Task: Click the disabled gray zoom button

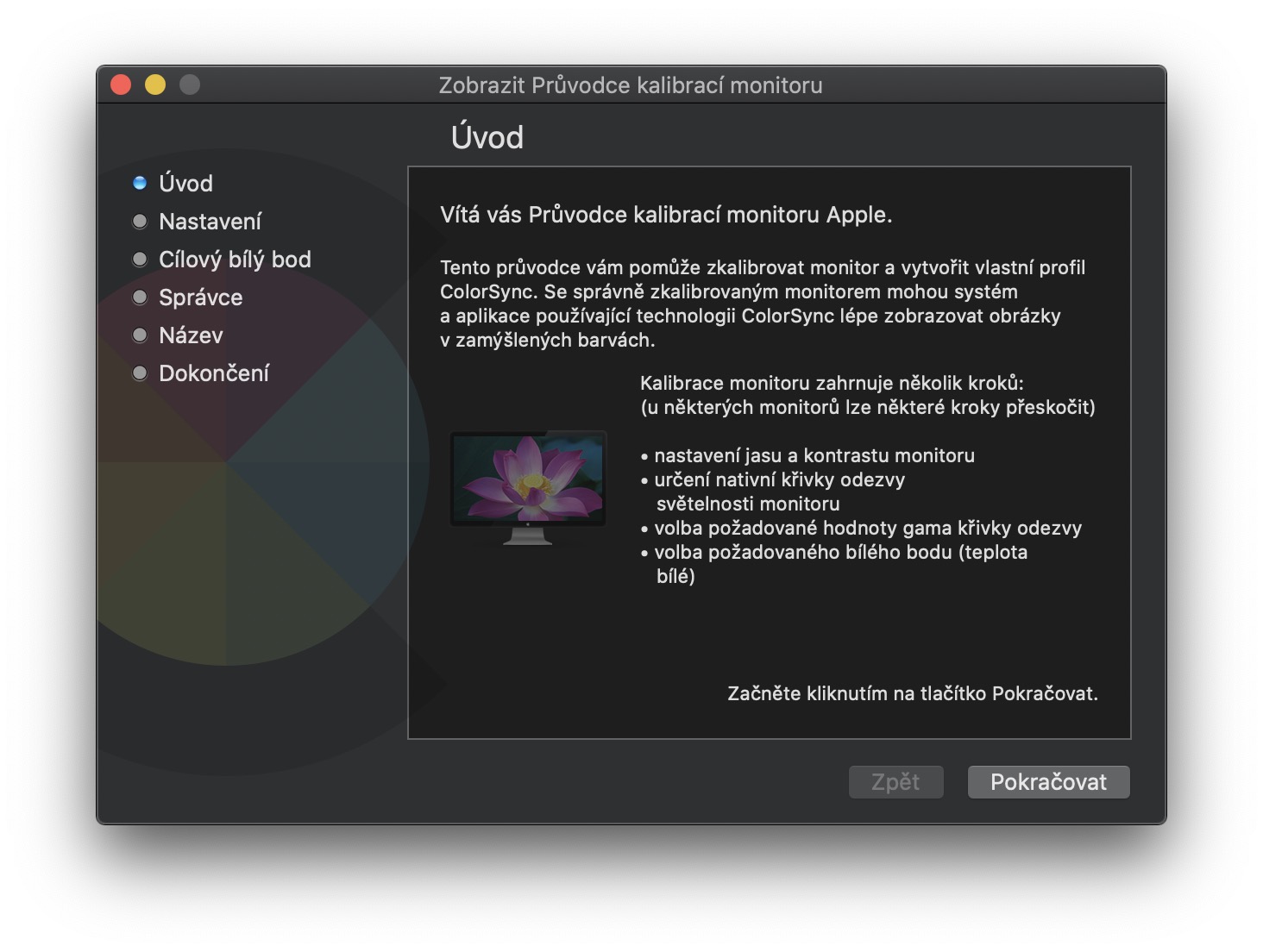Action: 190,85
